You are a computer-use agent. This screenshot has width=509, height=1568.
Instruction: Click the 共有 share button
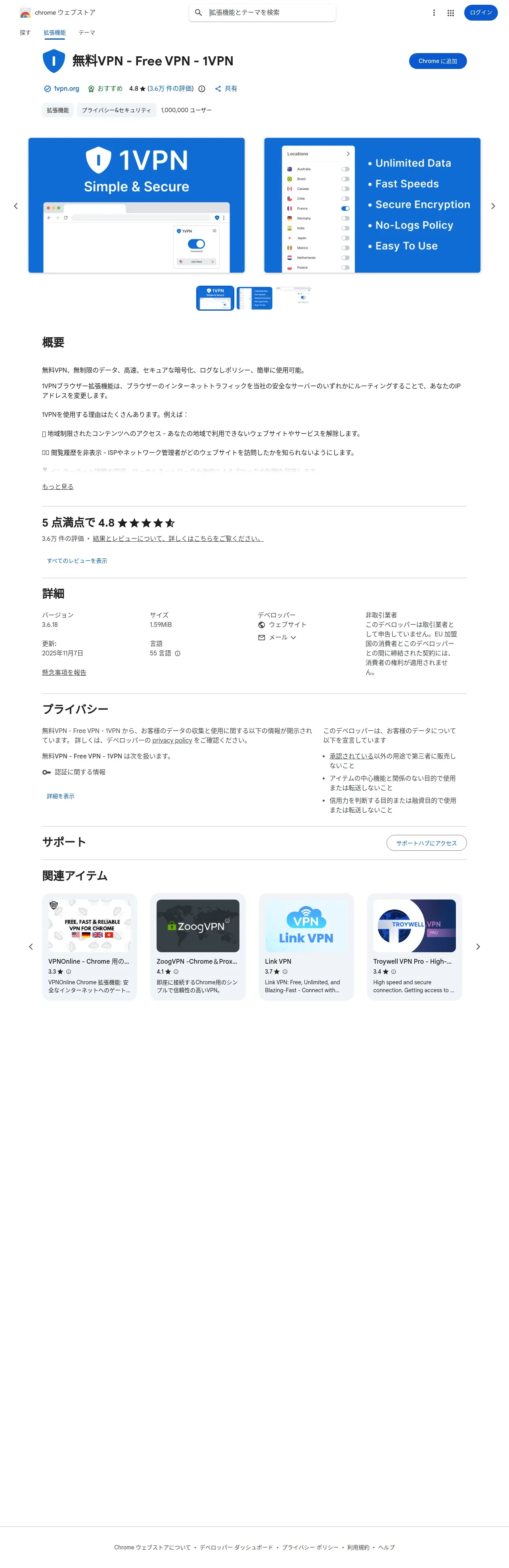226,89
